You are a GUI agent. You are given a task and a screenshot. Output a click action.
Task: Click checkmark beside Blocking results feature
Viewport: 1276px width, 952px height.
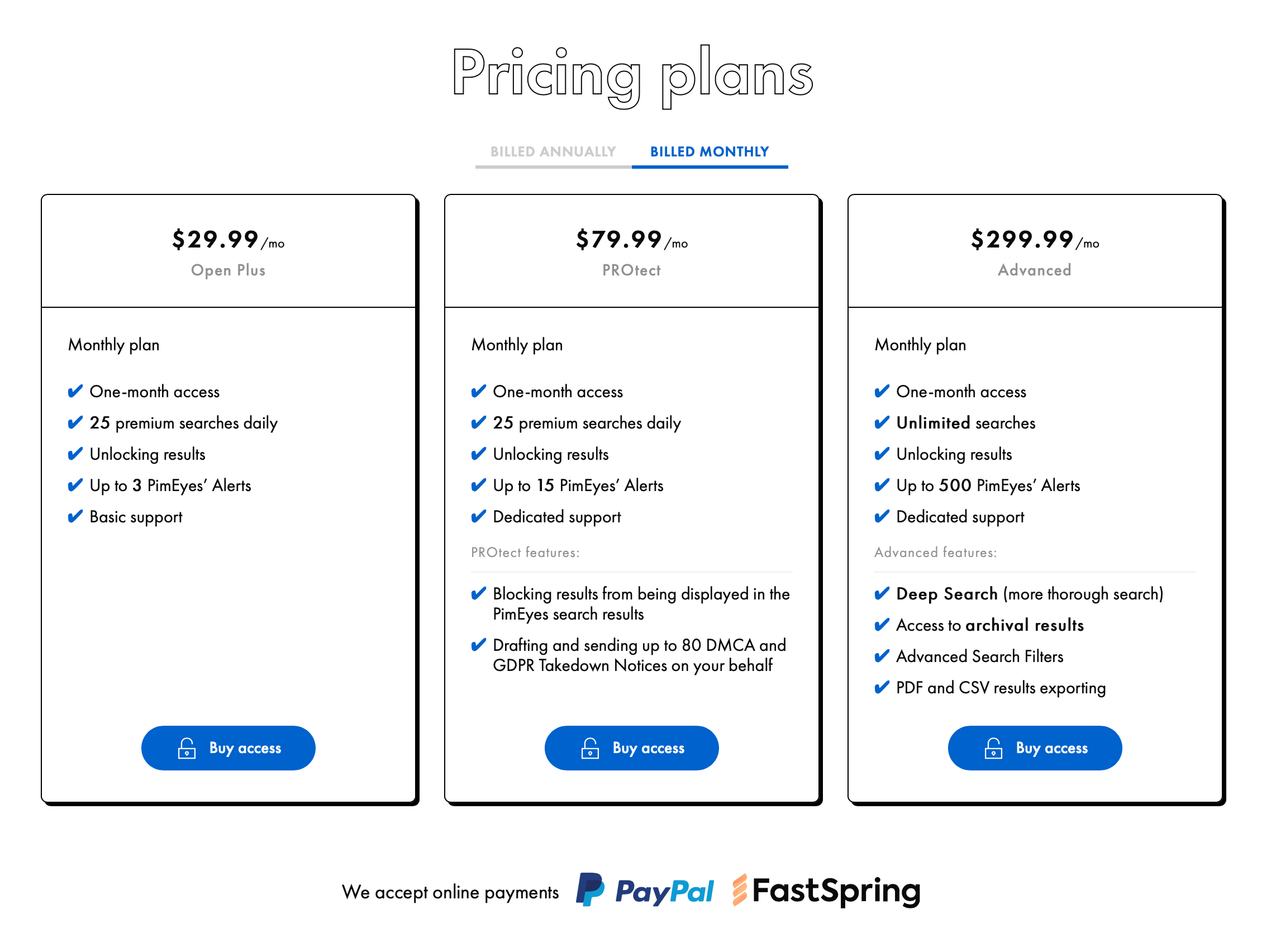point(478,593)
